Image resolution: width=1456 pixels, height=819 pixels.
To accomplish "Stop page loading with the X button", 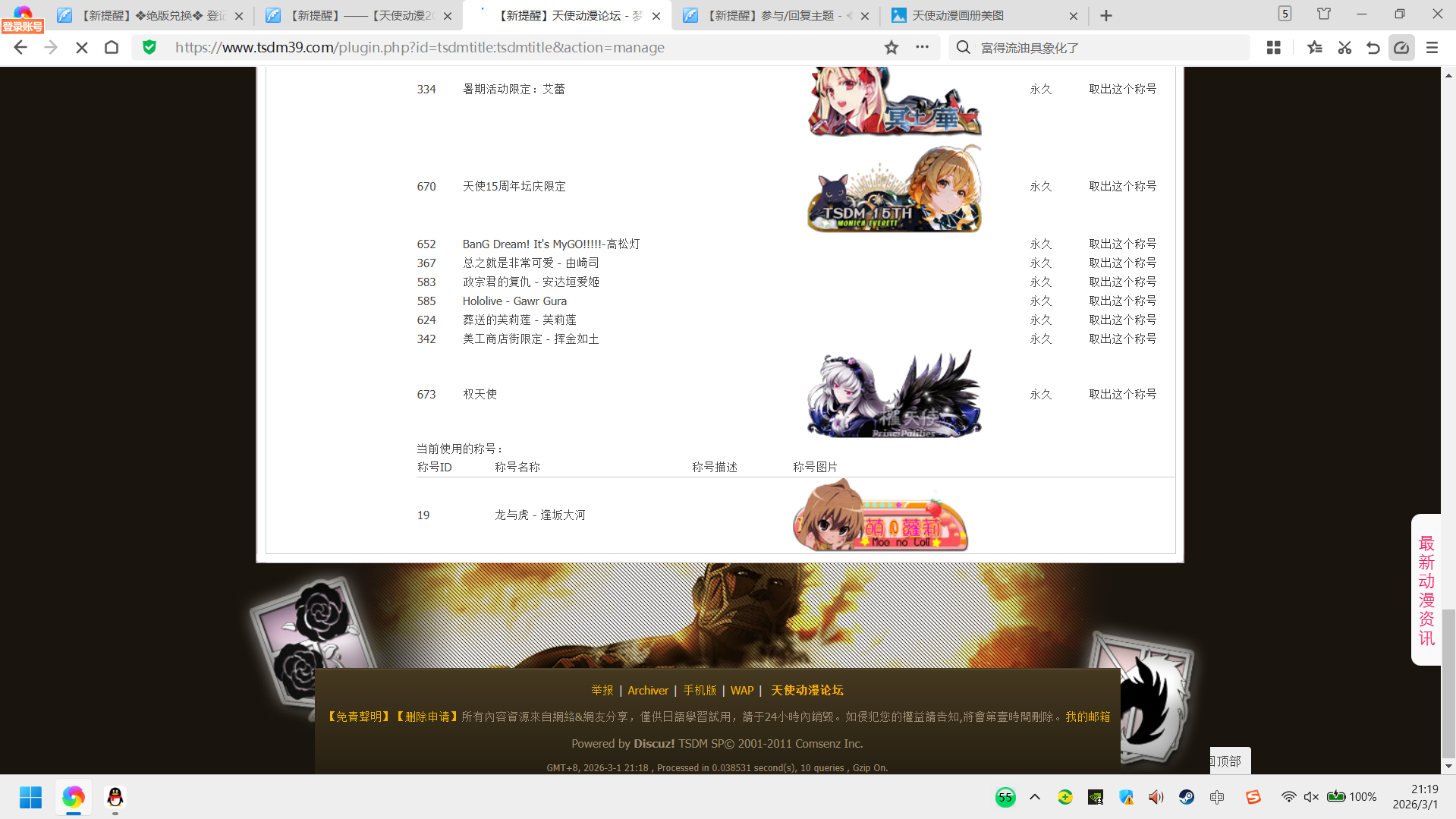I will [82, 48].
